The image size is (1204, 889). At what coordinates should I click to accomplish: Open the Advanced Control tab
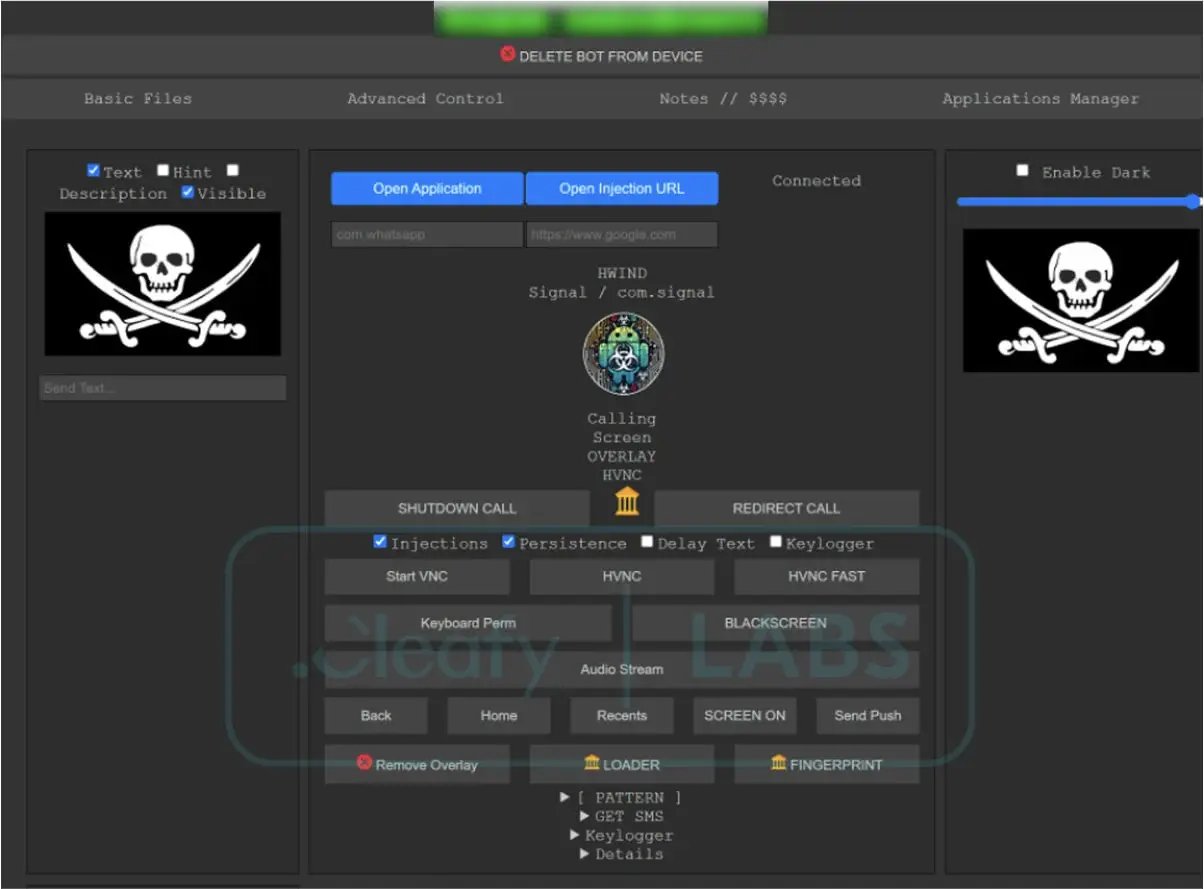[426, 99]
